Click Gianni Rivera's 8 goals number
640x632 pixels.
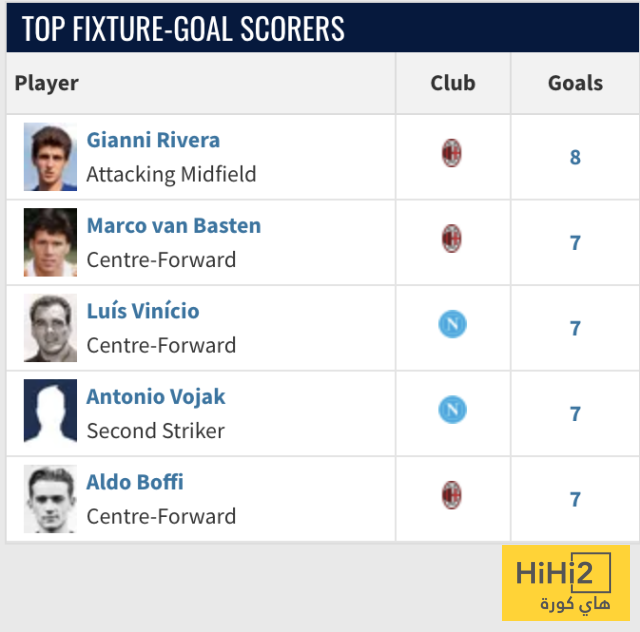tap(575, 157)
